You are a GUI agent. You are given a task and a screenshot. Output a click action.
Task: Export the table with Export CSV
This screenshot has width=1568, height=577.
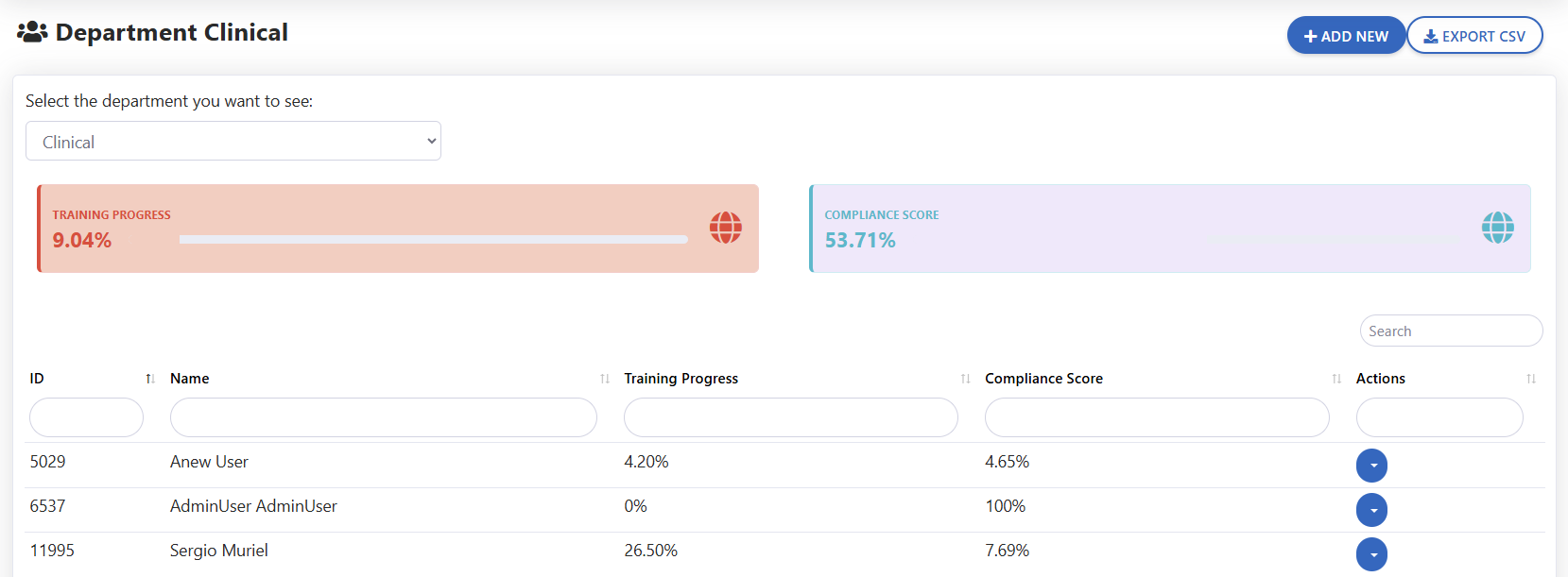point(1474,36)
